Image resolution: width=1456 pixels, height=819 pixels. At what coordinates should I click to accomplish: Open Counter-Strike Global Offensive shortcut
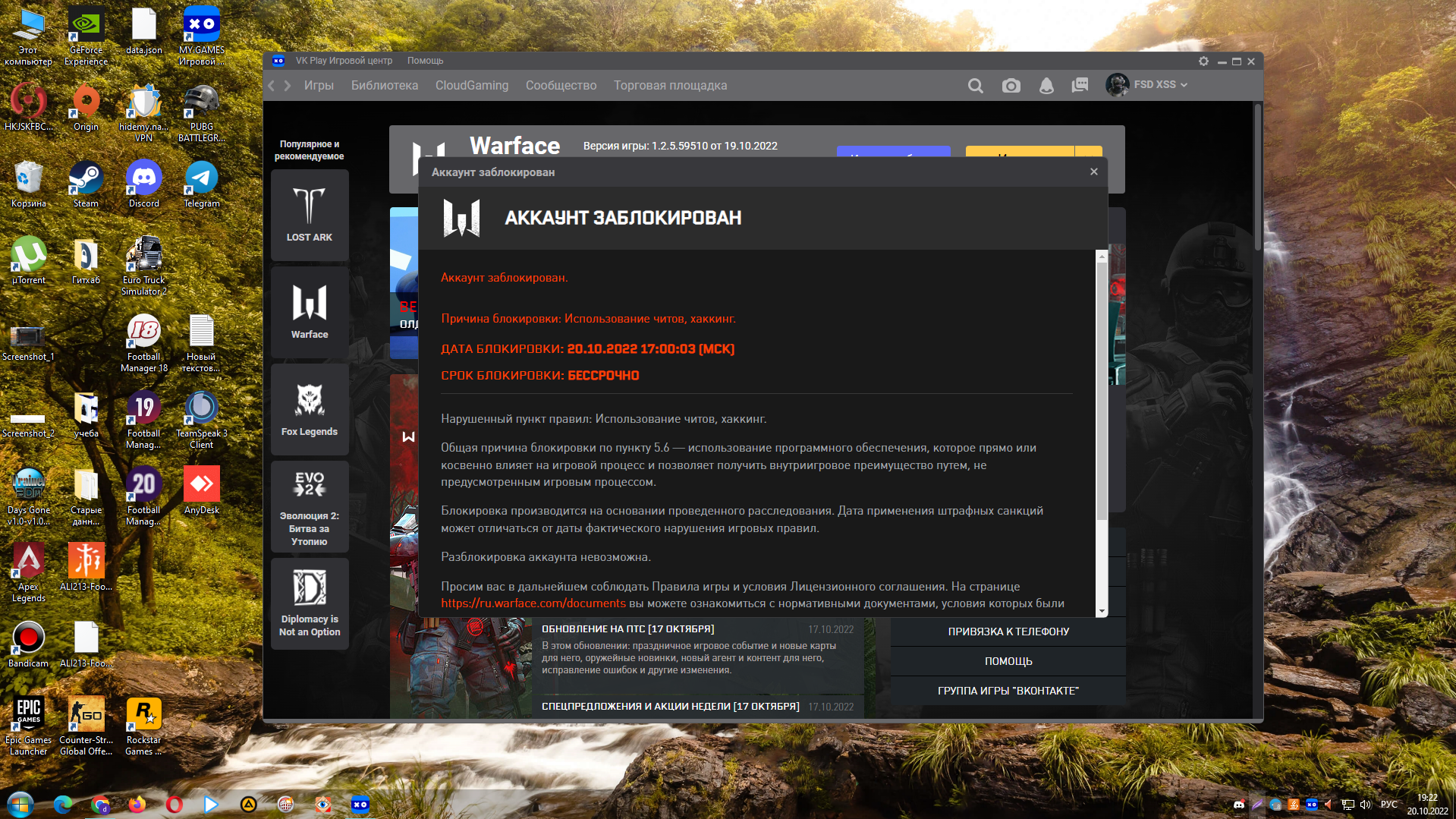86,726
